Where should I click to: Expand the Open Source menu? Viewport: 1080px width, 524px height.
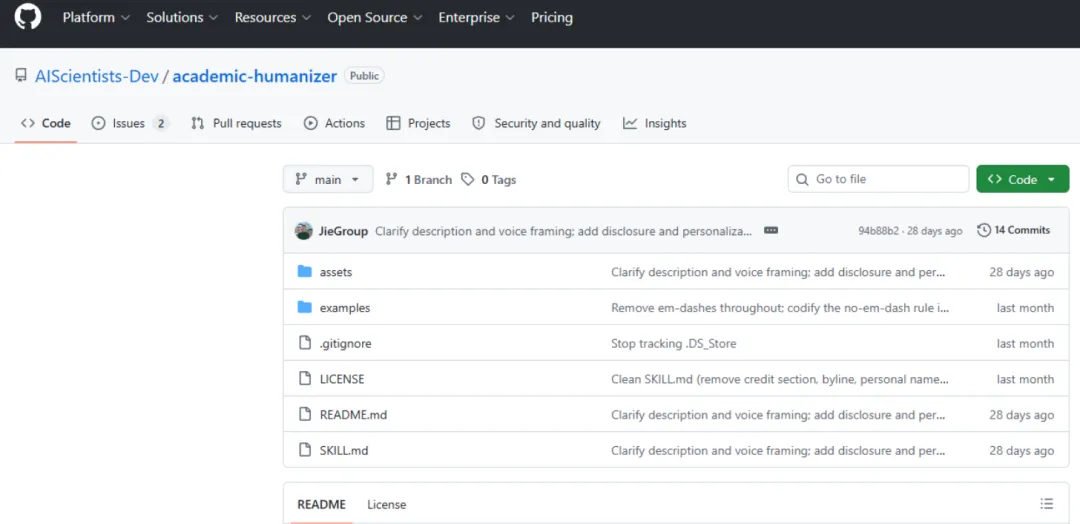pyautogui.click(x=375, y=17)
